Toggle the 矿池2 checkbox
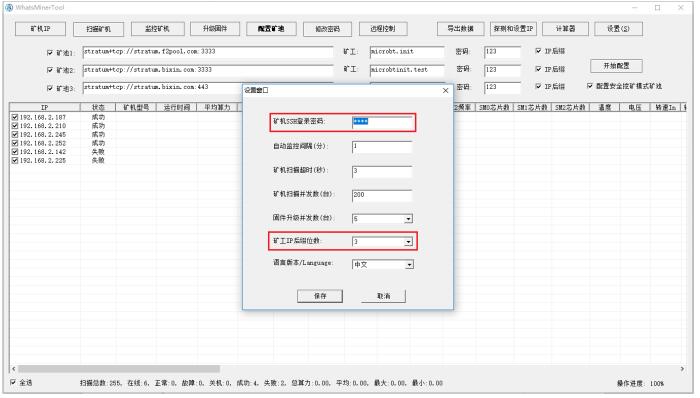 (50, 70)
